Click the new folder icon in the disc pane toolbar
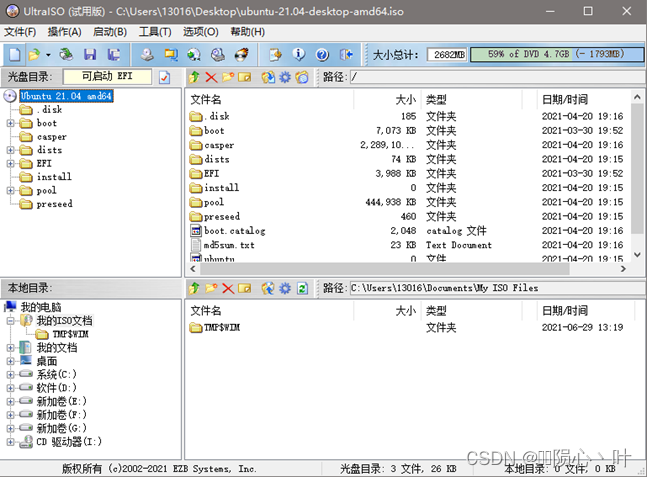 click(x=228, y=77)
